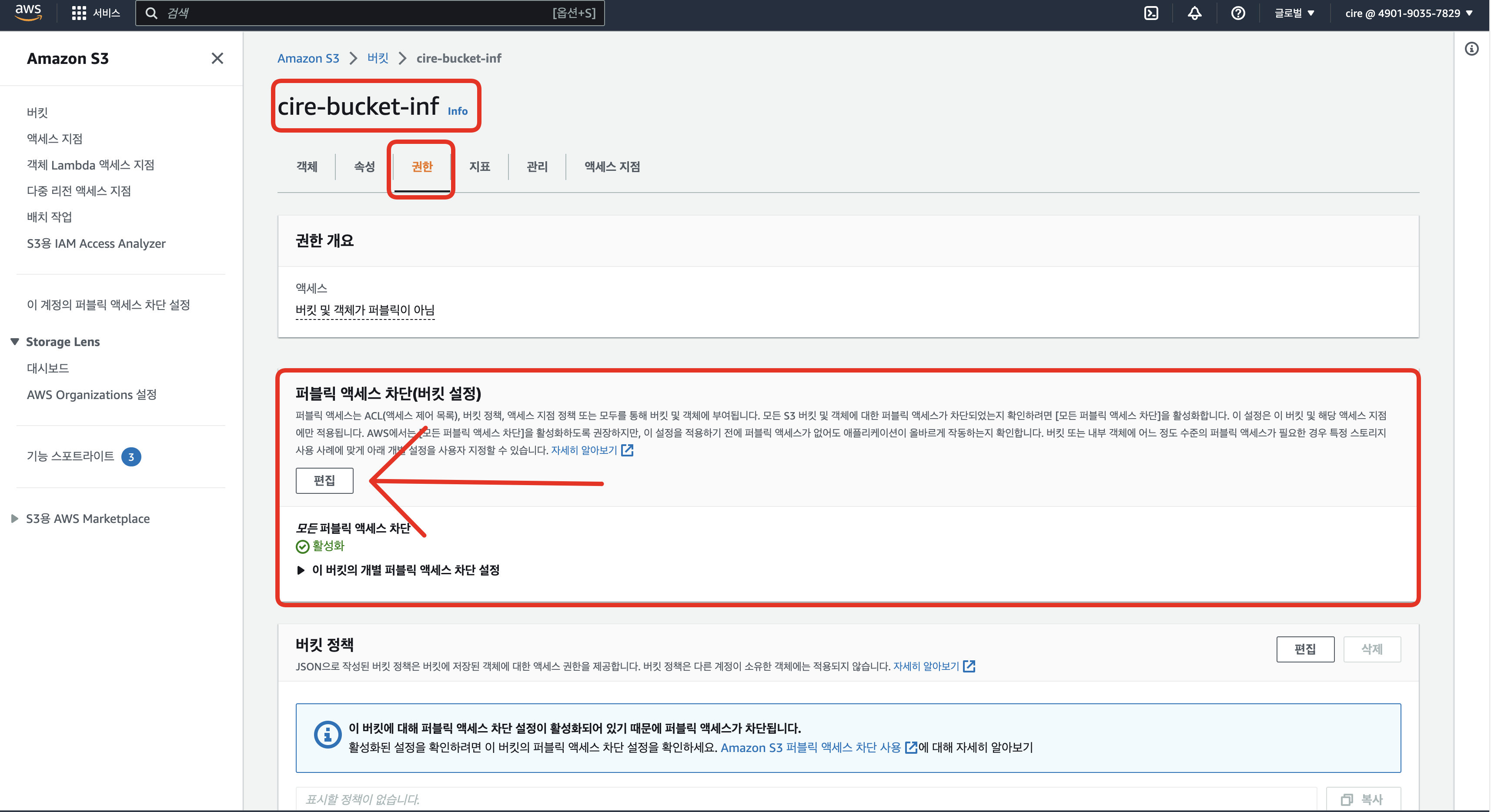Image resolution: width=1491 pixels, height=812 pixels.
Task: Open 기능 스포트라이트 sidebar item
Action: click(70, 456)
